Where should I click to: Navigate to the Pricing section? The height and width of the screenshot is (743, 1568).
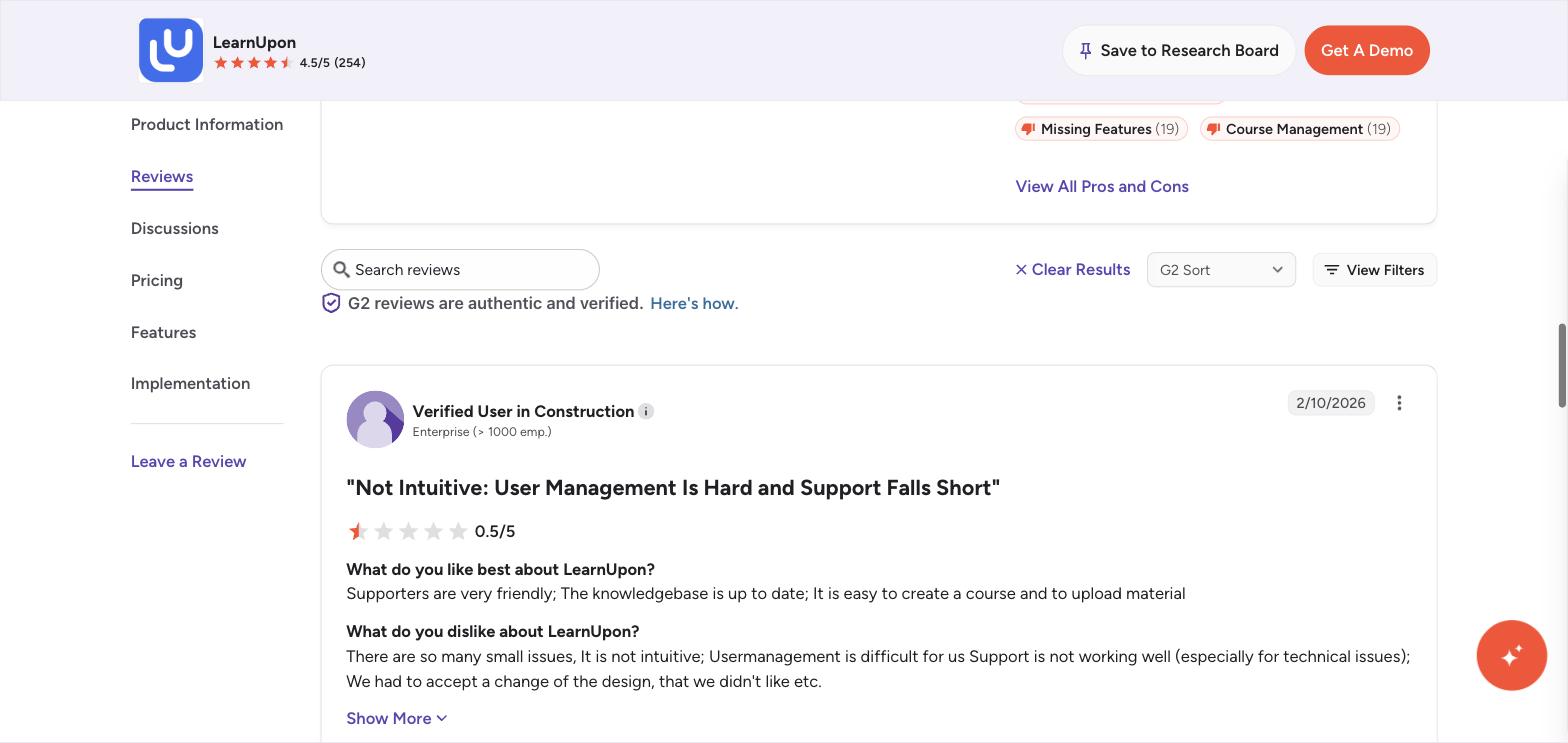157,280
